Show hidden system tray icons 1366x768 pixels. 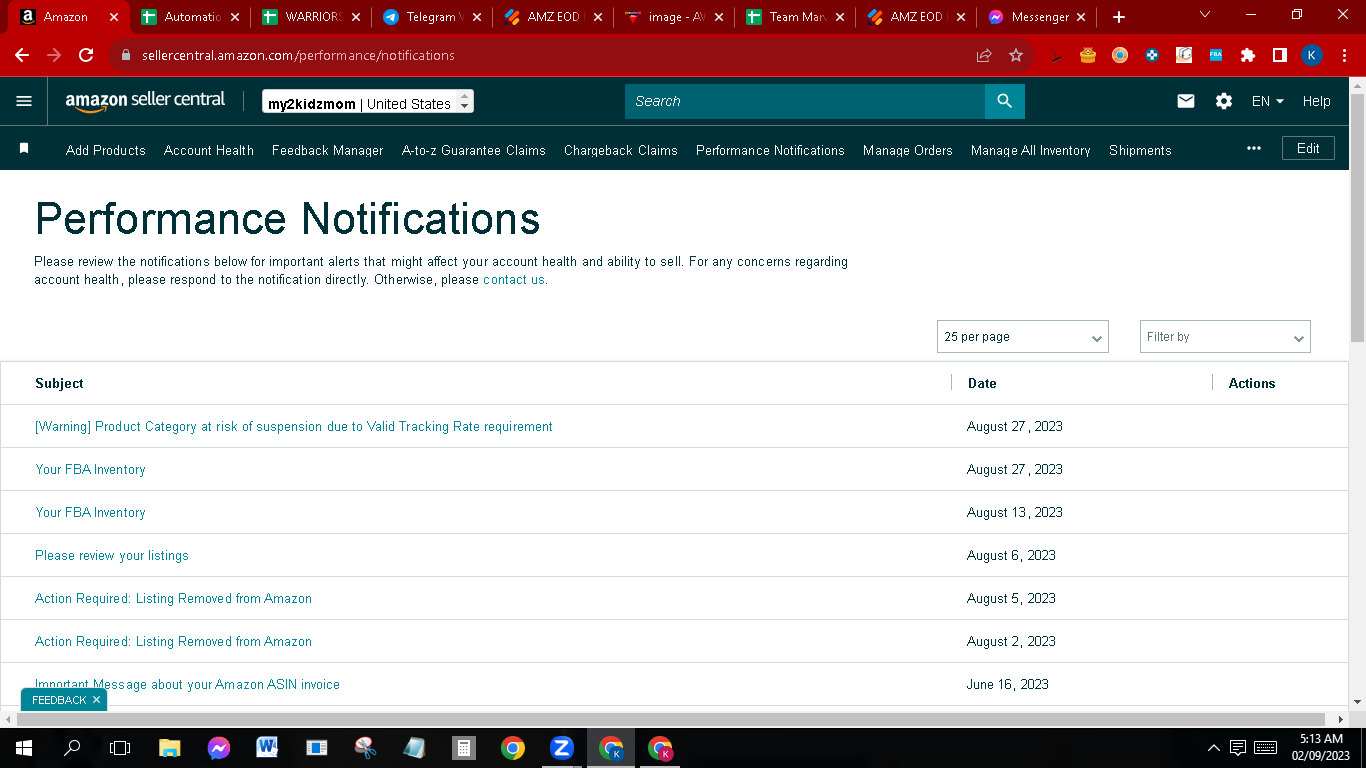1214,747
